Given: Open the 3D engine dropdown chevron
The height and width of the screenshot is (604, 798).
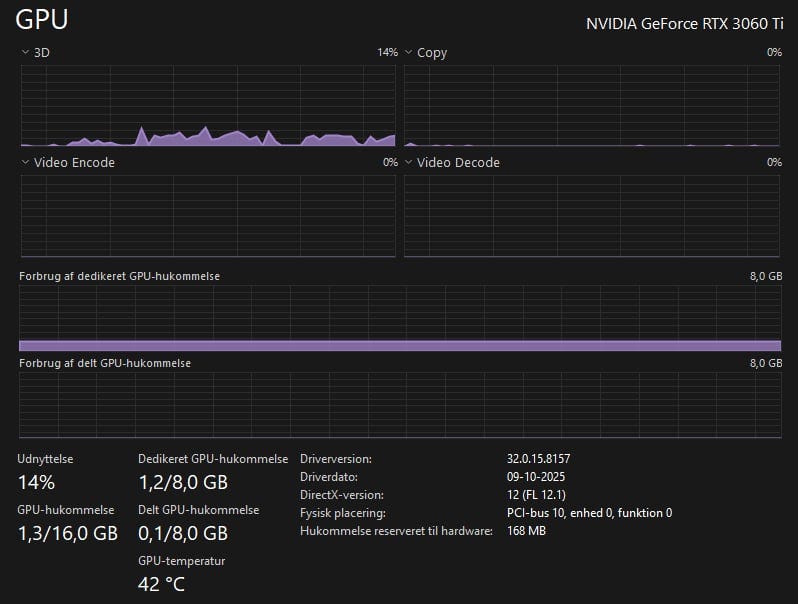Looking at the screenshot, I should coord(25,52).
